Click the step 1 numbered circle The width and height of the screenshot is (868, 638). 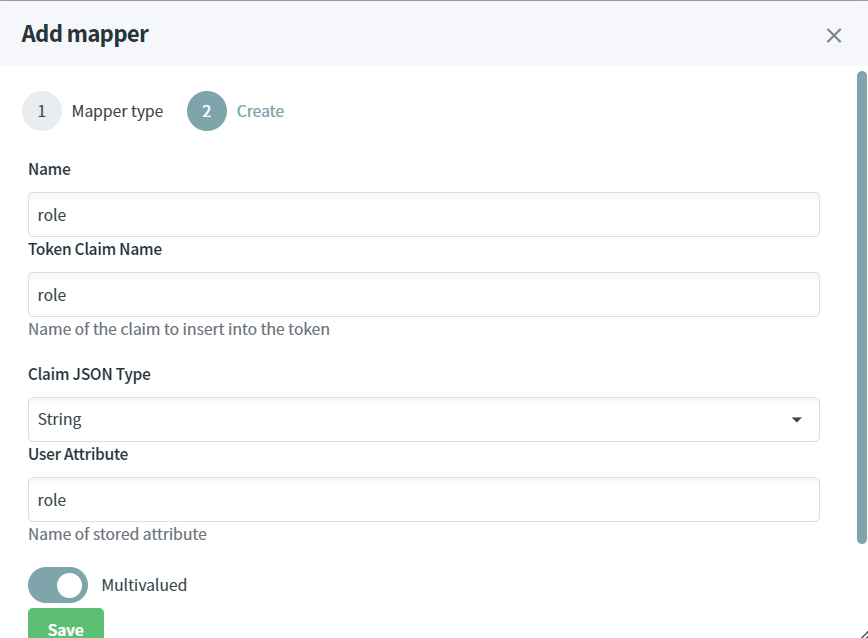coord(41,111)
